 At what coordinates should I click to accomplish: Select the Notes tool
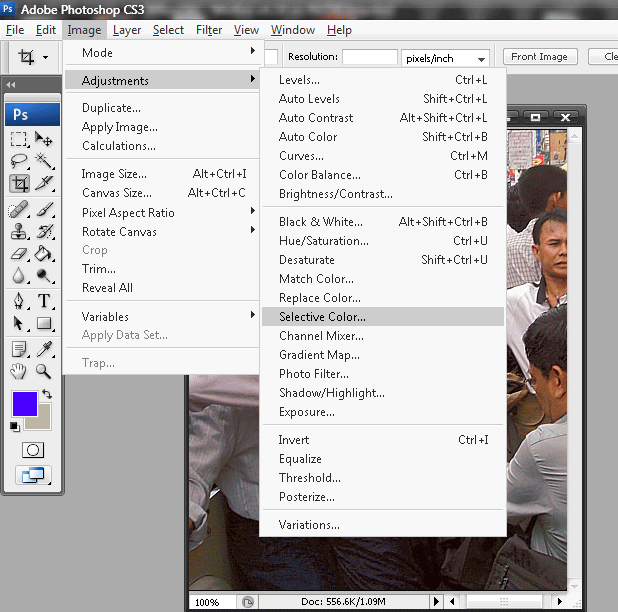[19, 349]
